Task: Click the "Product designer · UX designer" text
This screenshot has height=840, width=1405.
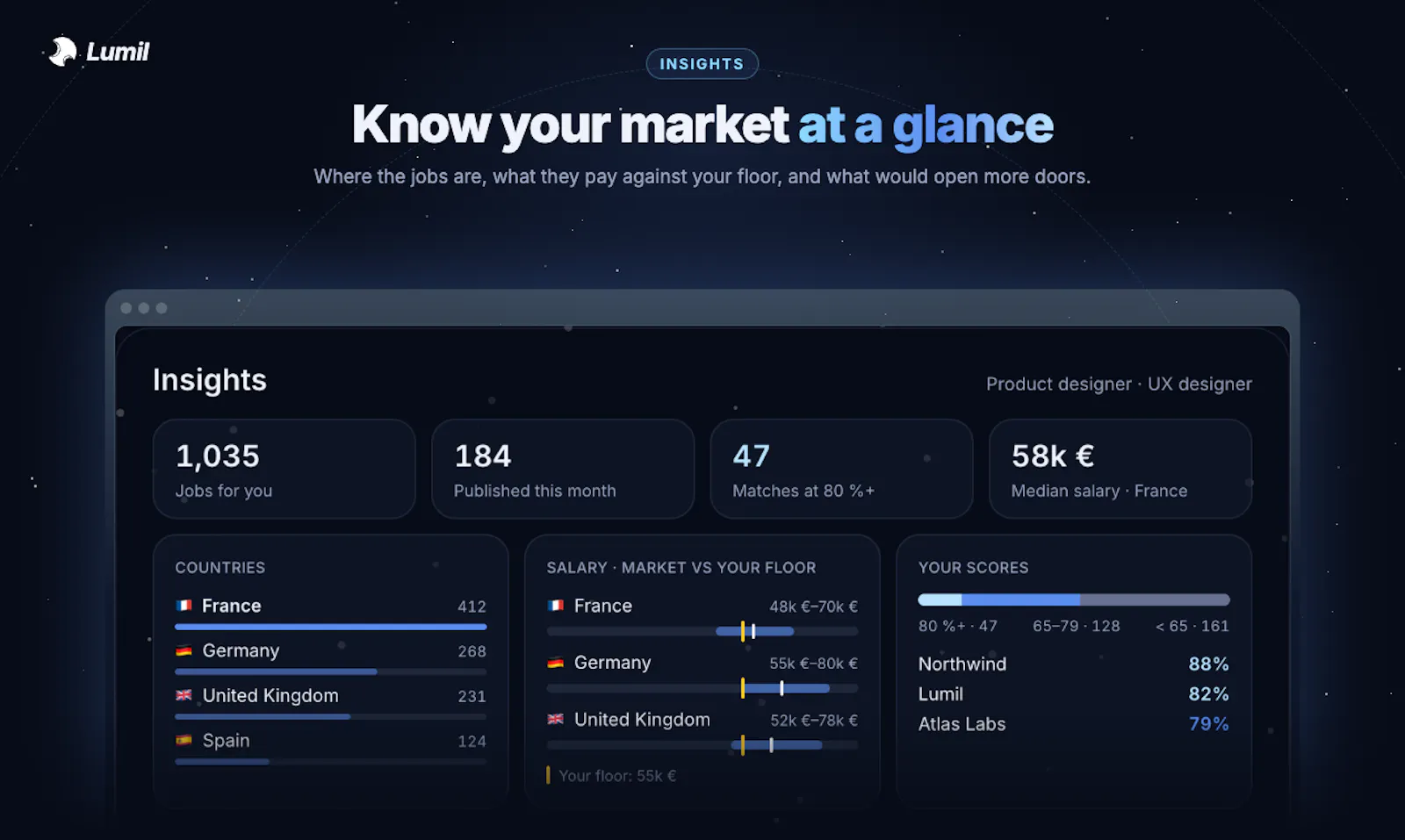Action: [1119, 384]
